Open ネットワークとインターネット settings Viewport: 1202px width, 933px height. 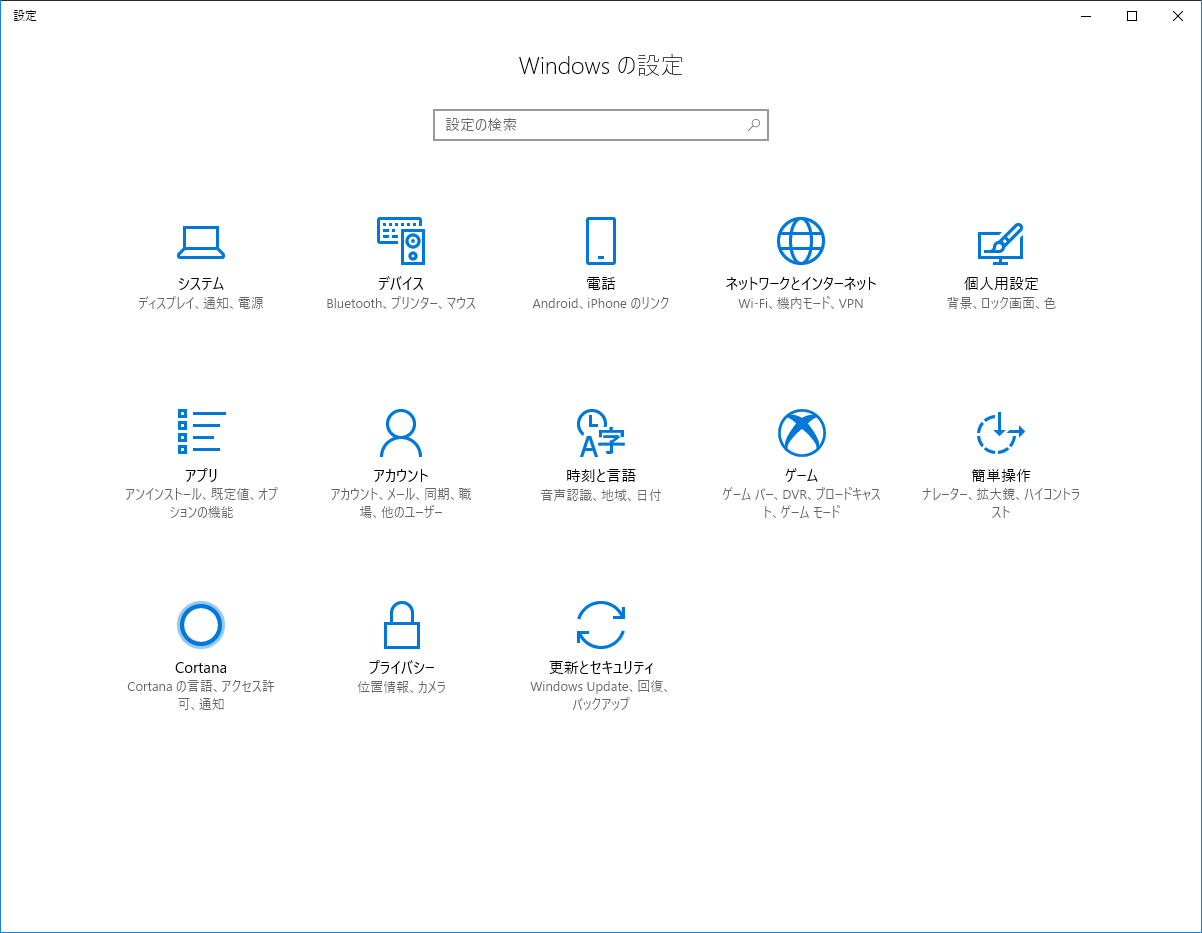tap(801, 241)
